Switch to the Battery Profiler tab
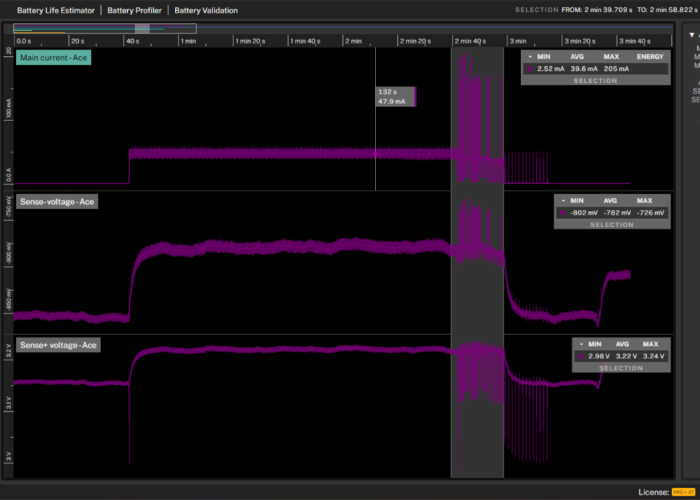The image size is (700, 500). [x=134, y=10]
